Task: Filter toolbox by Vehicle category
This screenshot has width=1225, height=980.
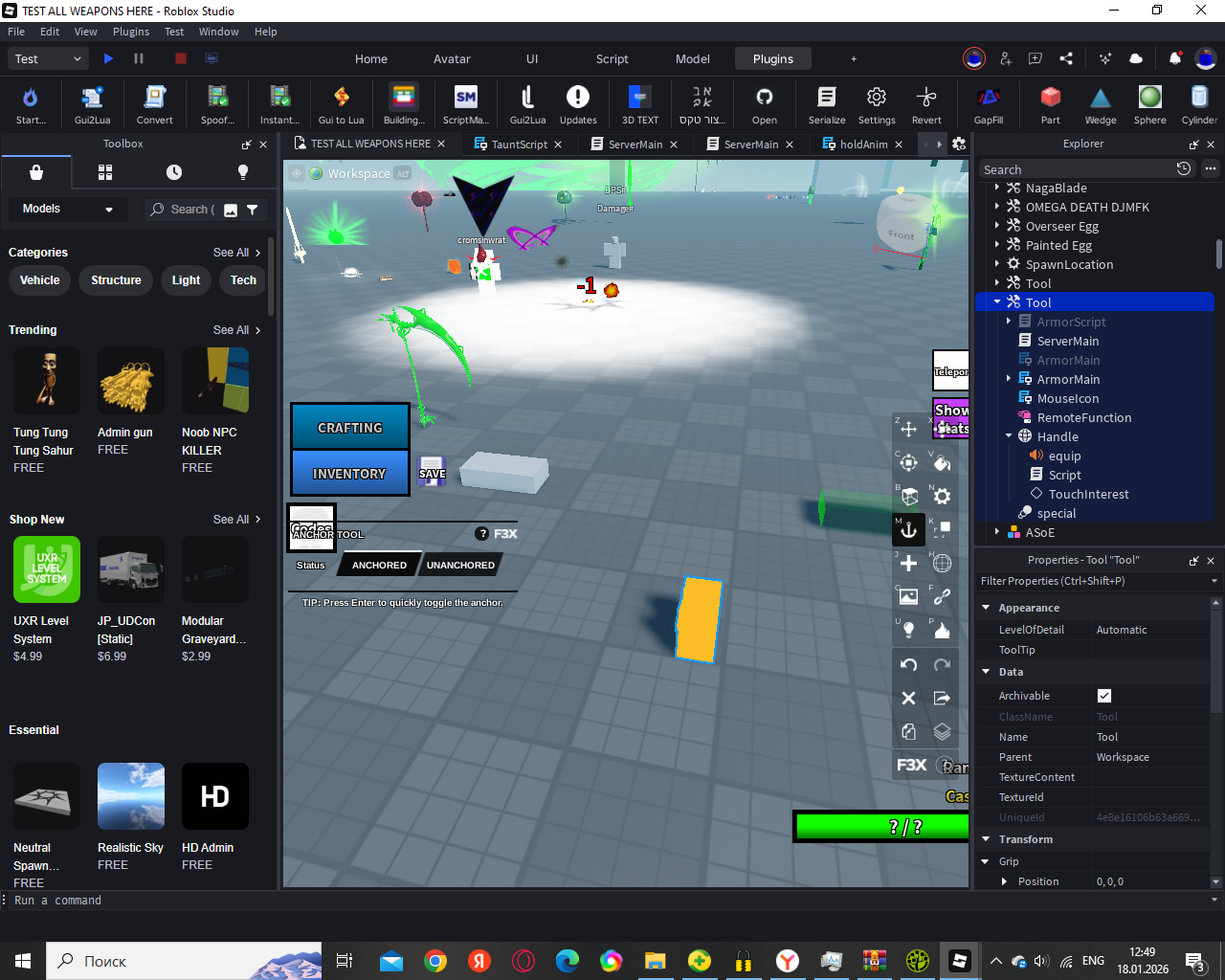Action: coord(40,280)
